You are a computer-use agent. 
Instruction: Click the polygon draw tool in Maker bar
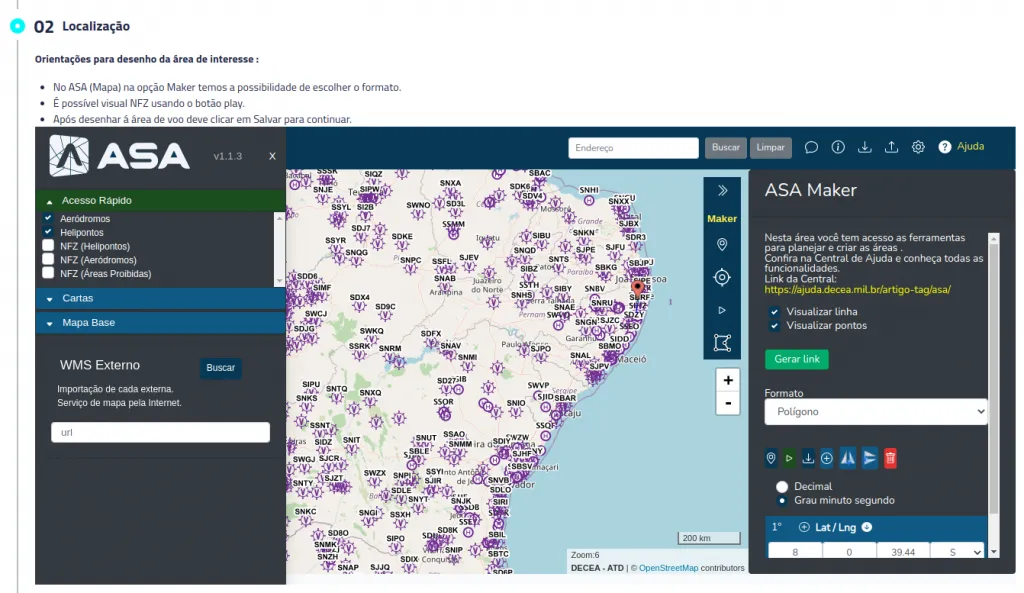coord(722,343)
